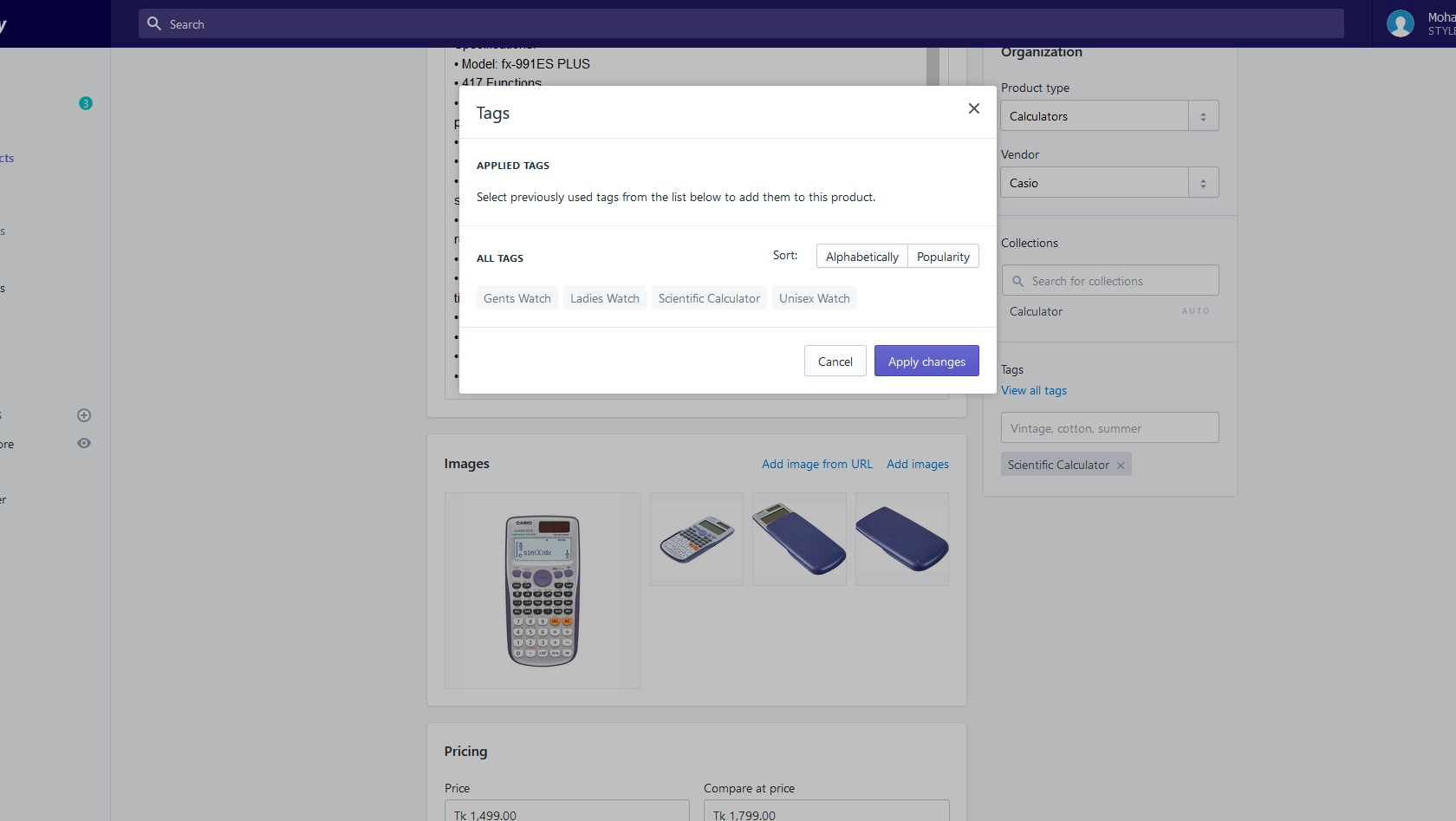Select the angled calculator thumbnail with keys visible
The height and width of the screenshot is (821, 1456).
(x=697, y=539)
